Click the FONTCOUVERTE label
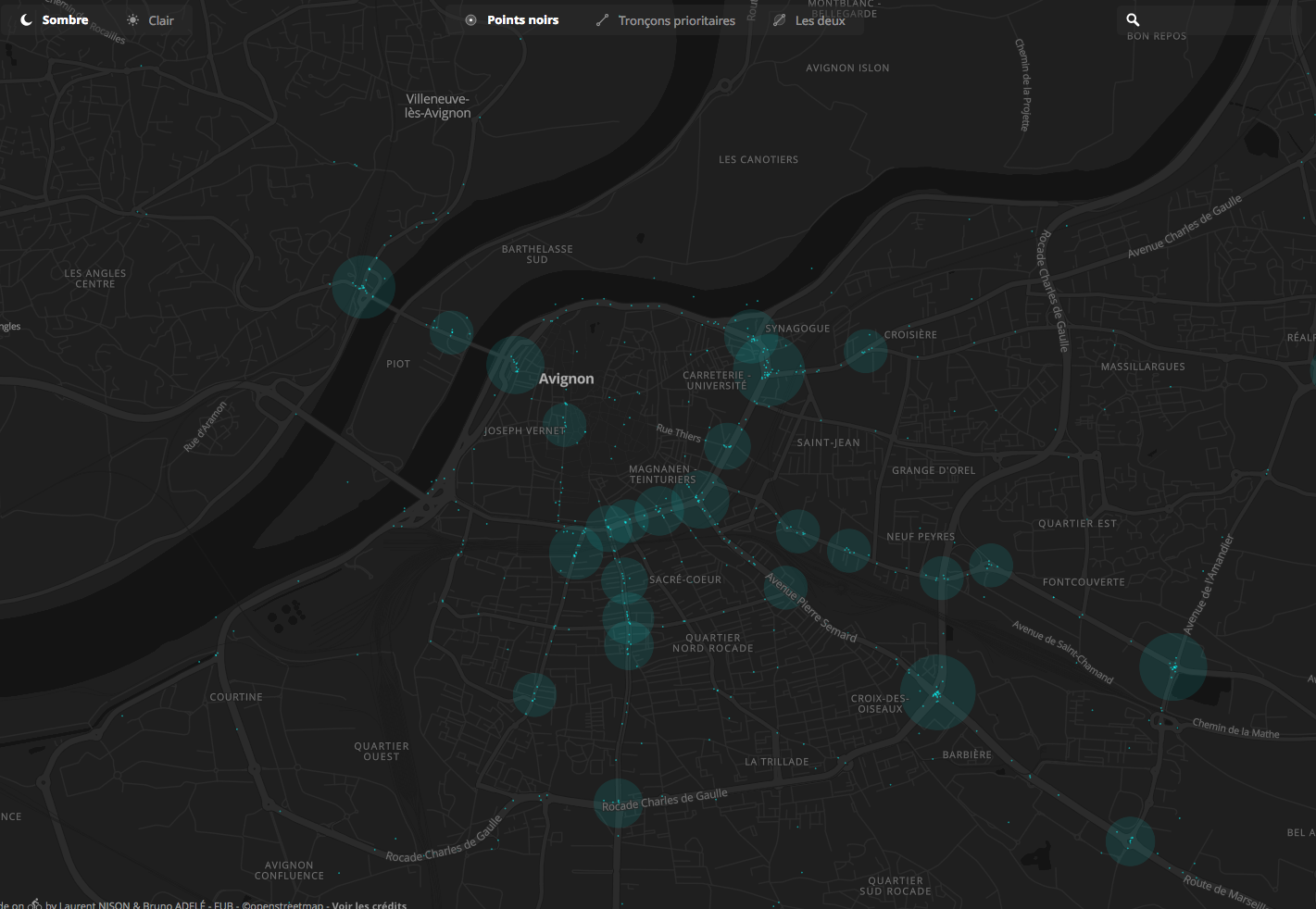Screen dimensions: 1316x909 (1084, 582)
